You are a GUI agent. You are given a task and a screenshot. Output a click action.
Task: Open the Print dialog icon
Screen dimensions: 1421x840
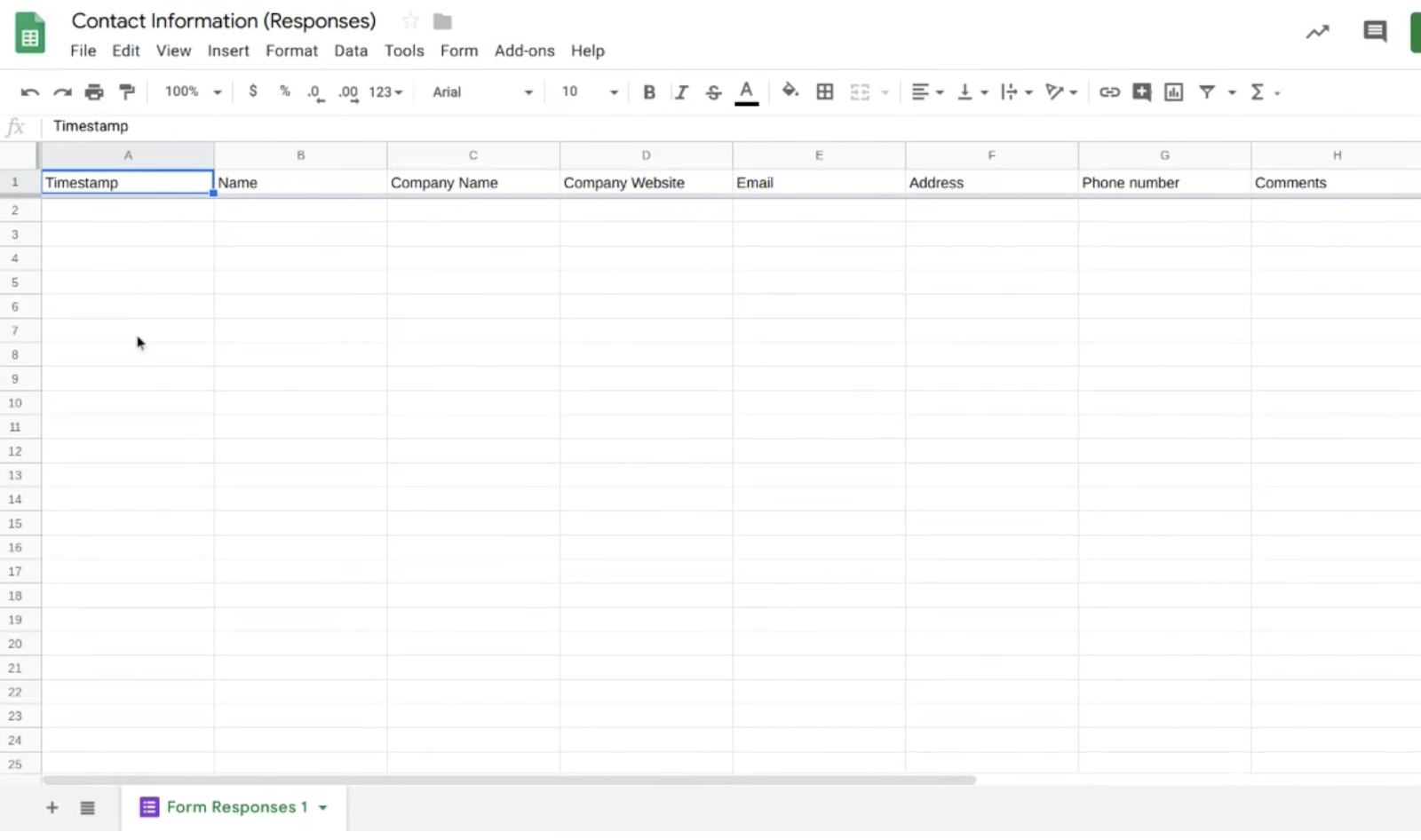pos(95,91)
